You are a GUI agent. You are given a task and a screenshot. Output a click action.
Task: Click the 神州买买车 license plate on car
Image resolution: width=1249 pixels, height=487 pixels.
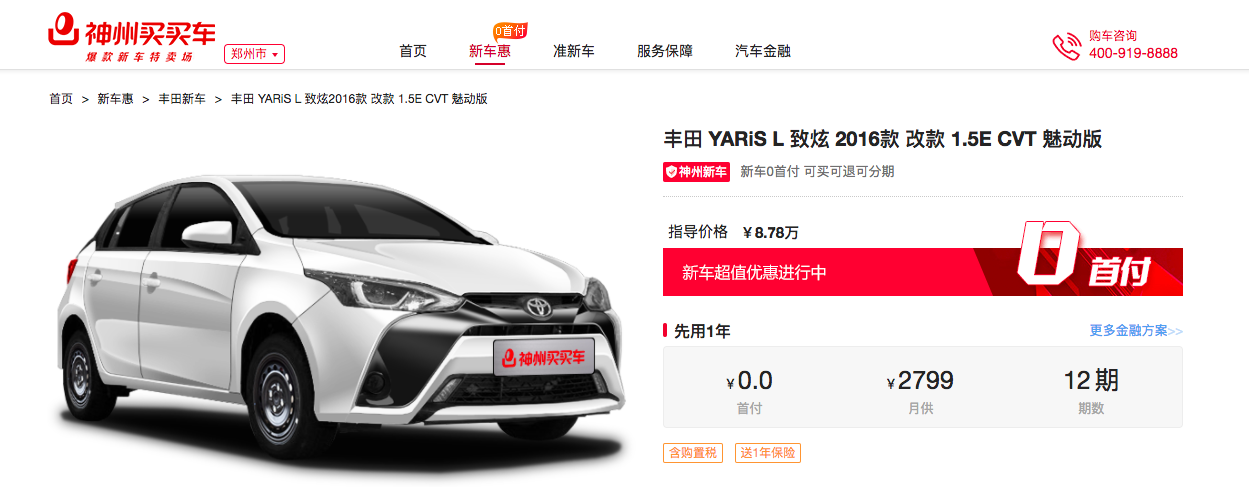click(544, 357)
